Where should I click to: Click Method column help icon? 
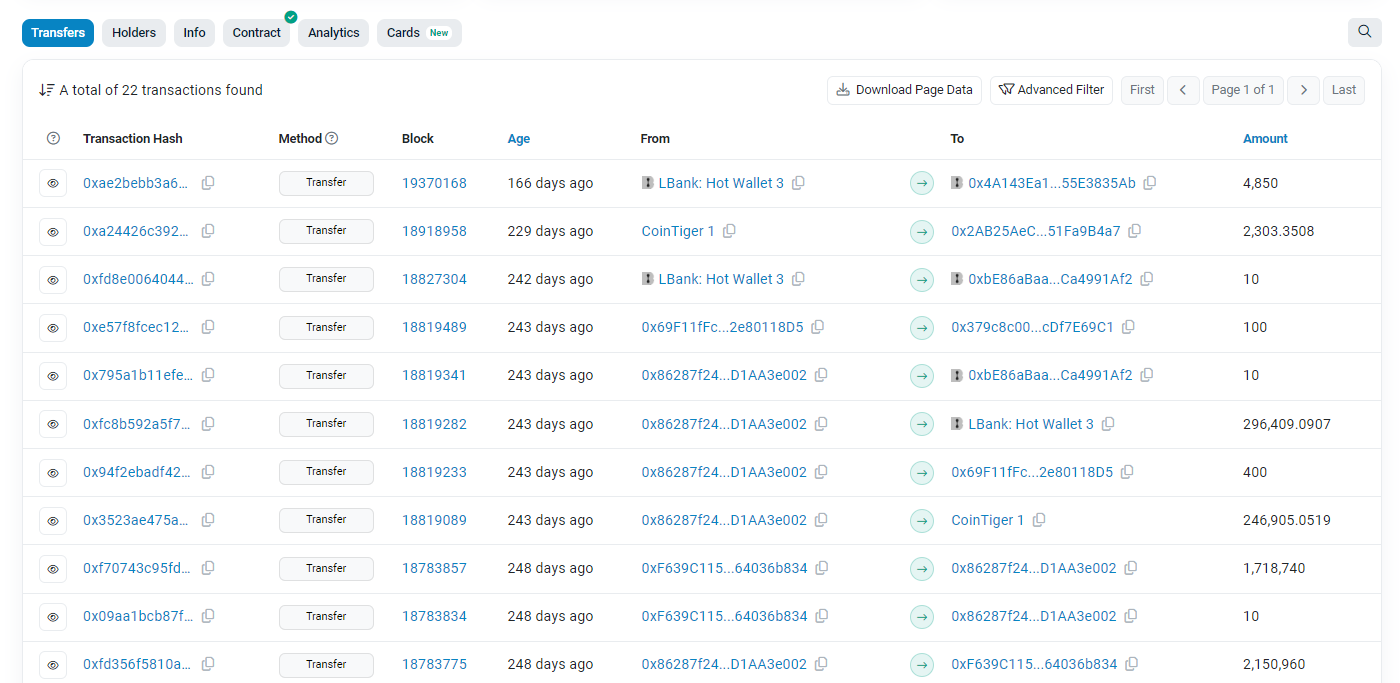point(332,139)
